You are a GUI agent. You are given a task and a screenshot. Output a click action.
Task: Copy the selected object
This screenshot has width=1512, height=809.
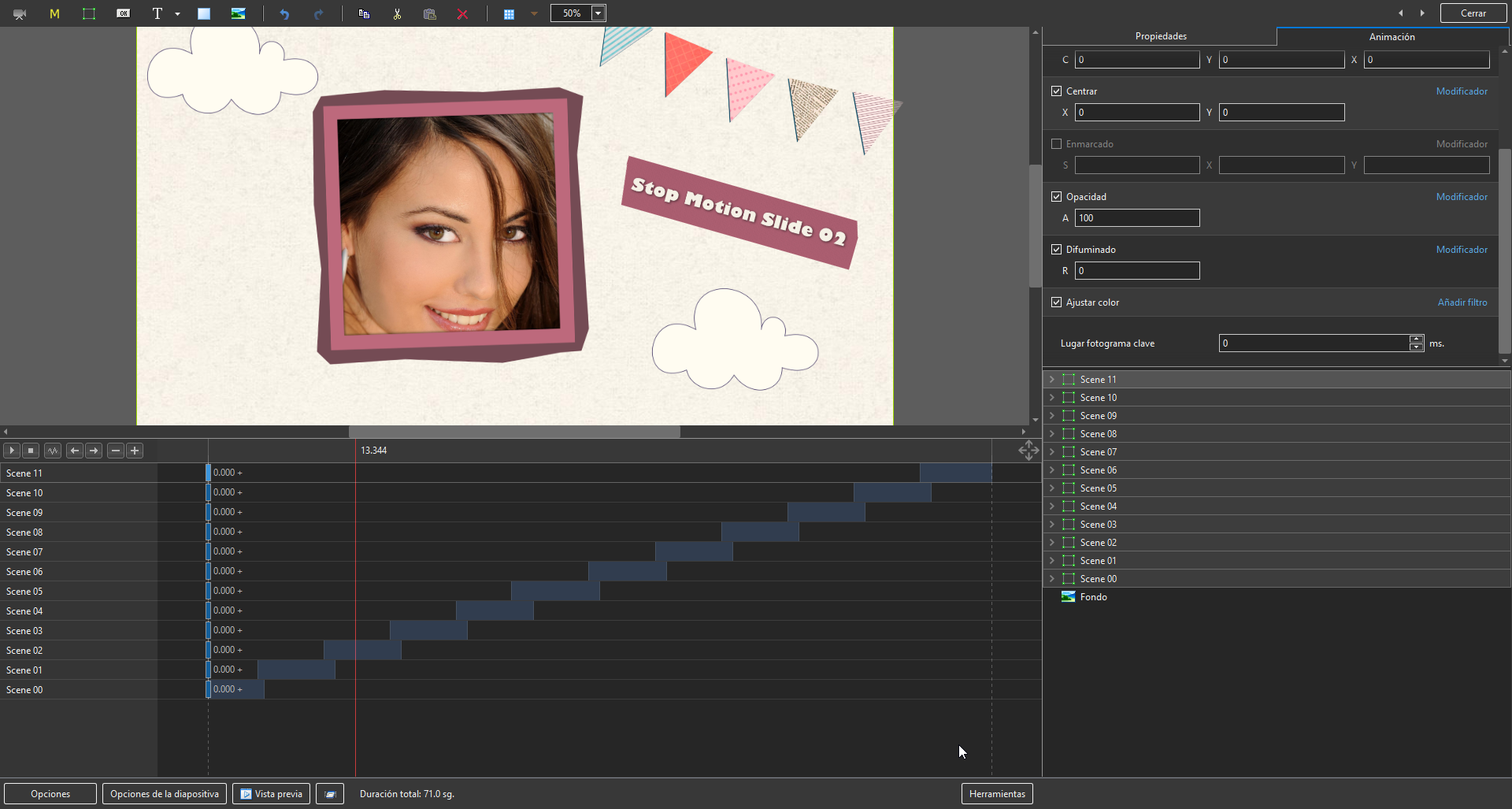point(364,13)
